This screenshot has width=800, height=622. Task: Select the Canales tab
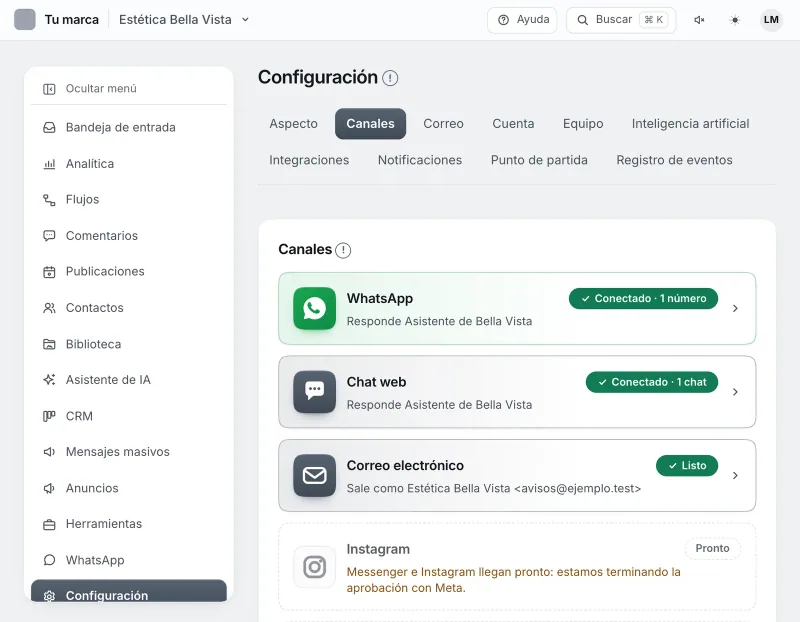370,124
